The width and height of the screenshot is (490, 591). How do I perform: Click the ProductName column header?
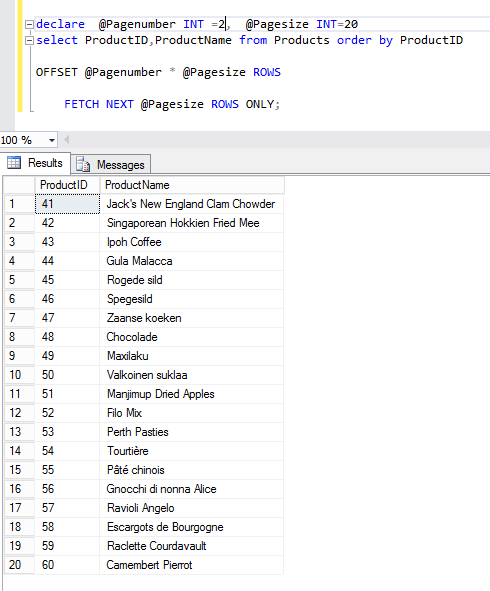click(x=192, y=185)
